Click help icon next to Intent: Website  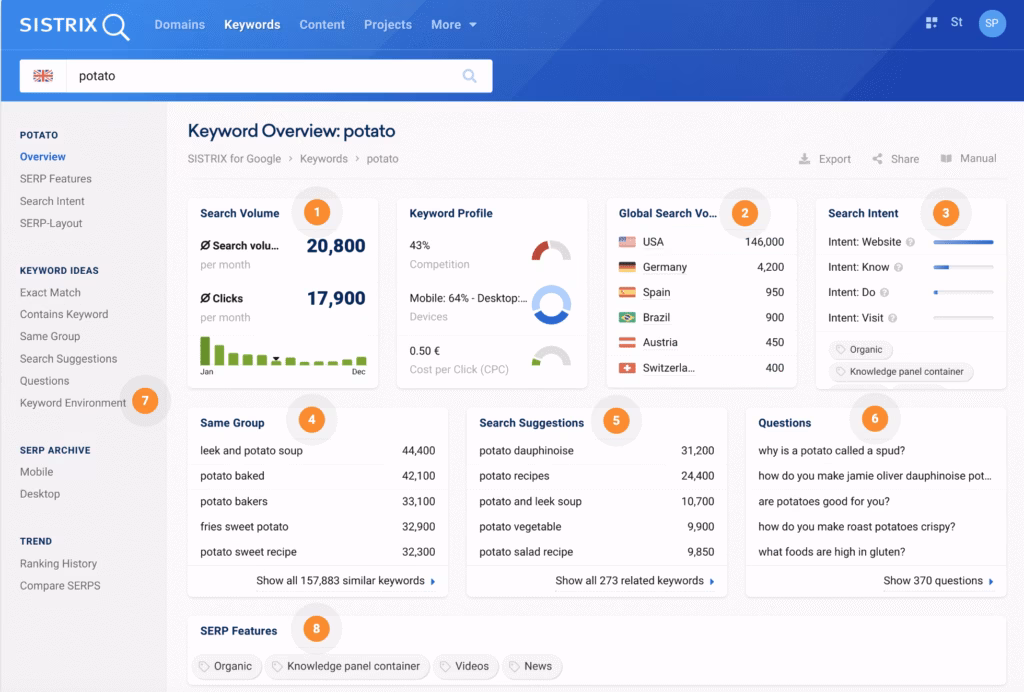[x=910, y=242]
